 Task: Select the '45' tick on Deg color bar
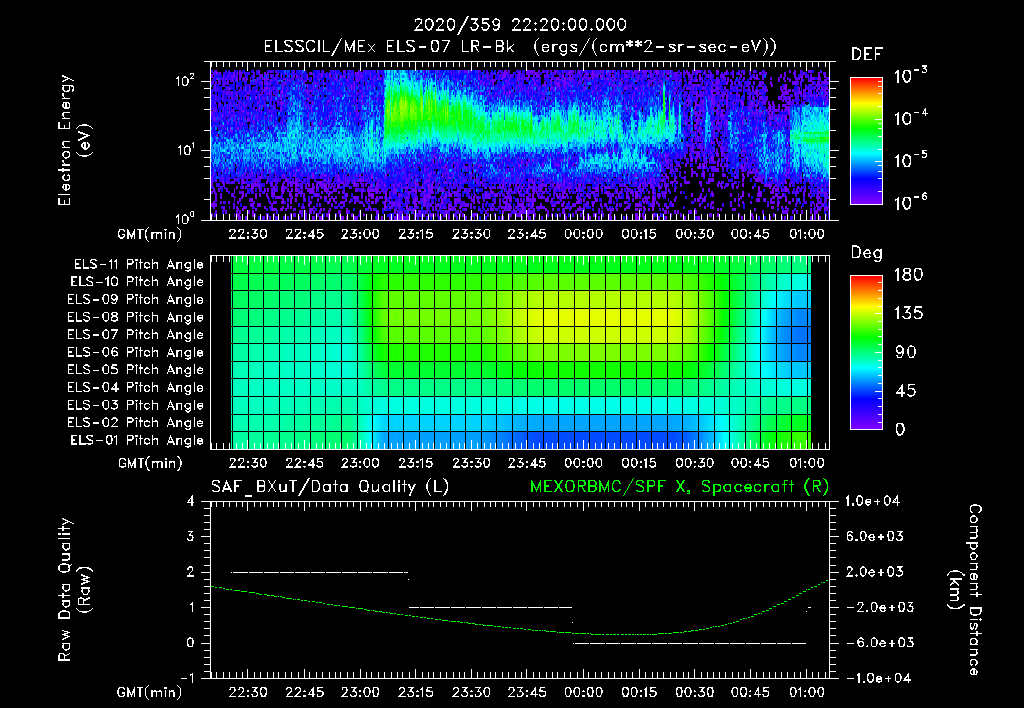tap(906, 391)
